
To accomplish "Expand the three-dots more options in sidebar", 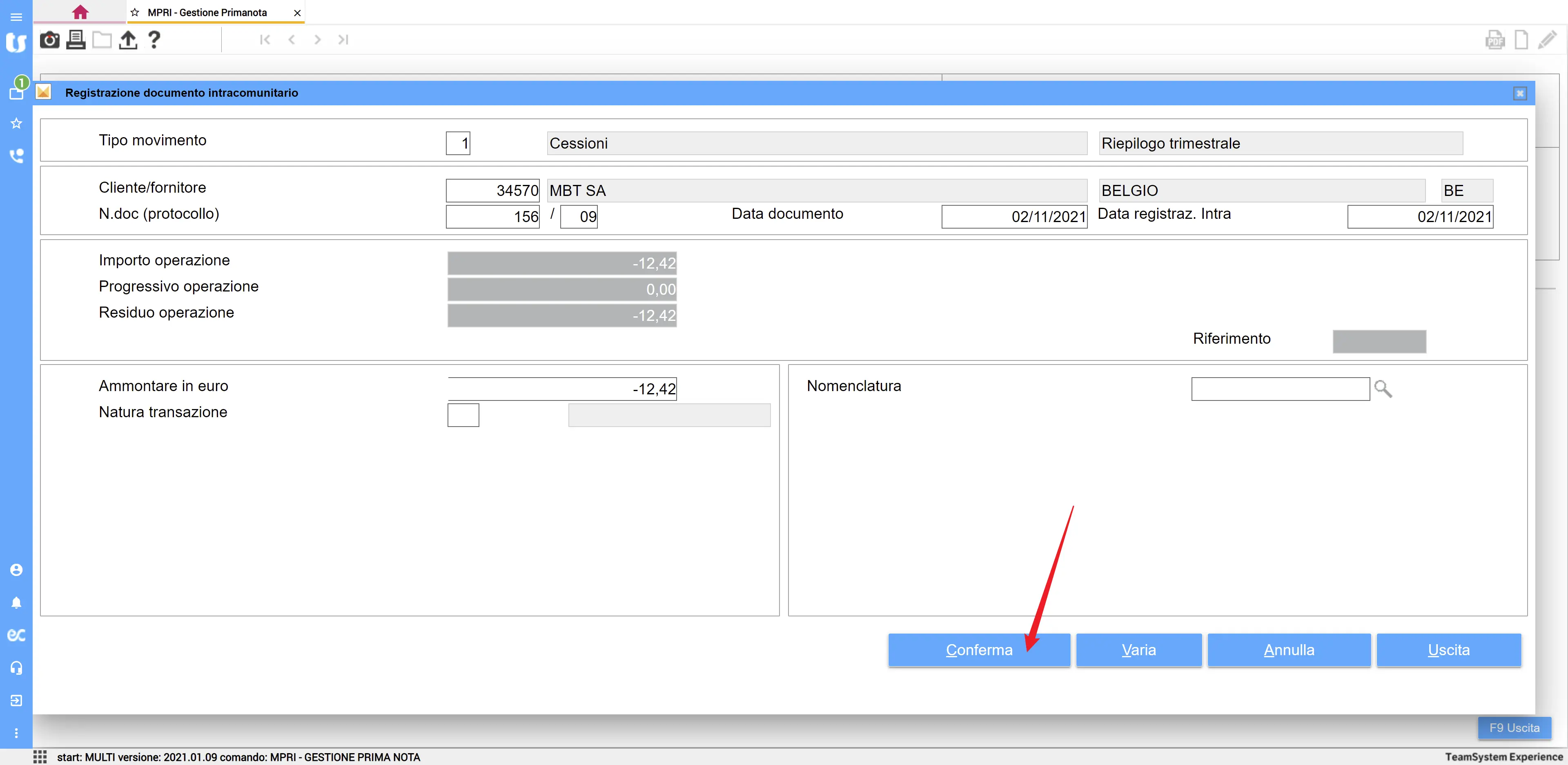I will (x=16, y=733).
